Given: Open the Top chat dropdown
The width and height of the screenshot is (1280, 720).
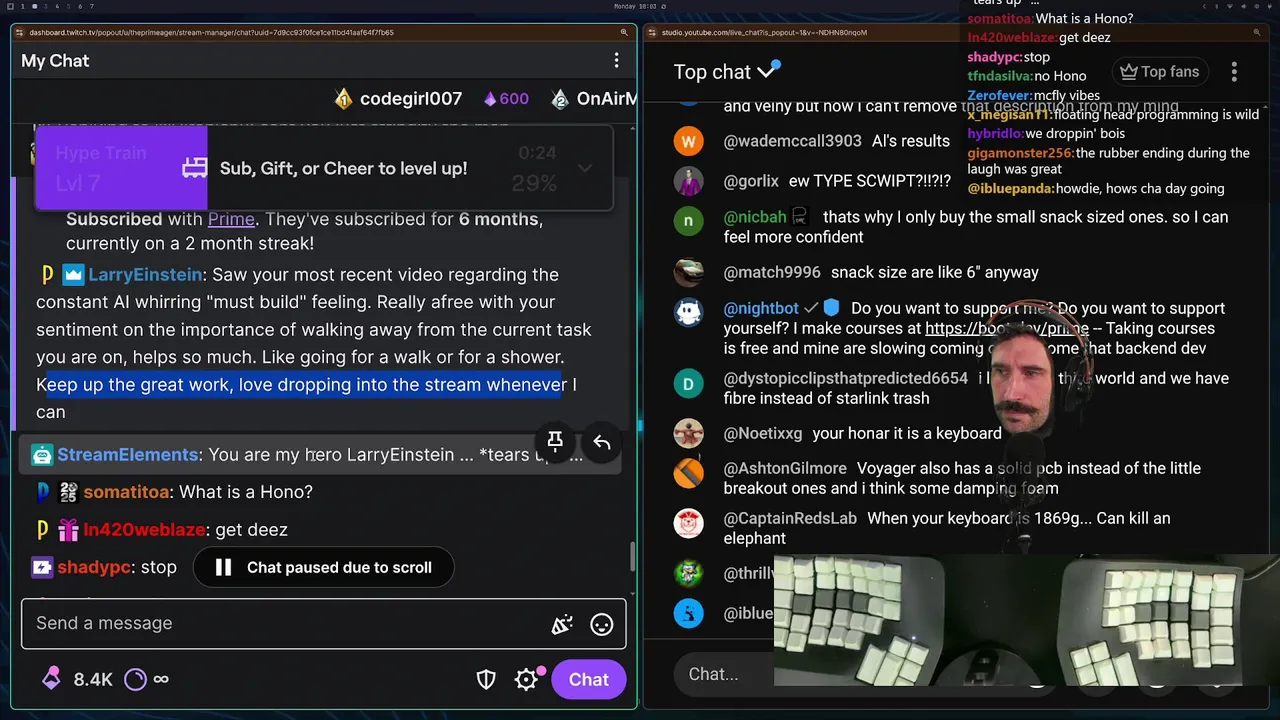Looking at the screenshot, I should pyautogui.click(x=726, y=72).
